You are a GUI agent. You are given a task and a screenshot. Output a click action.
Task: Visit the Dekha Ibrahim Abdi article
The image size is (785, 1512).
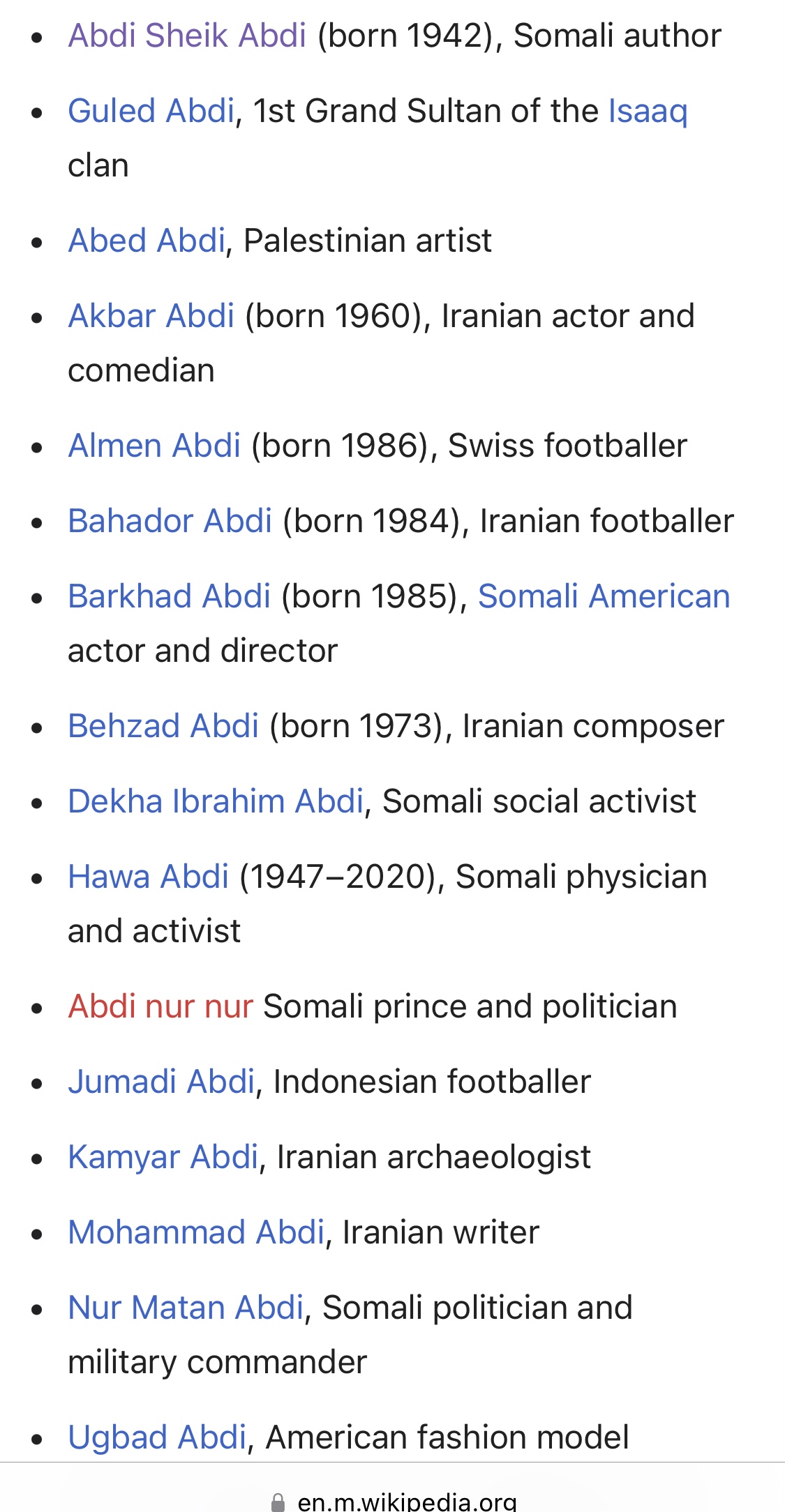click(x=216, y=801)
